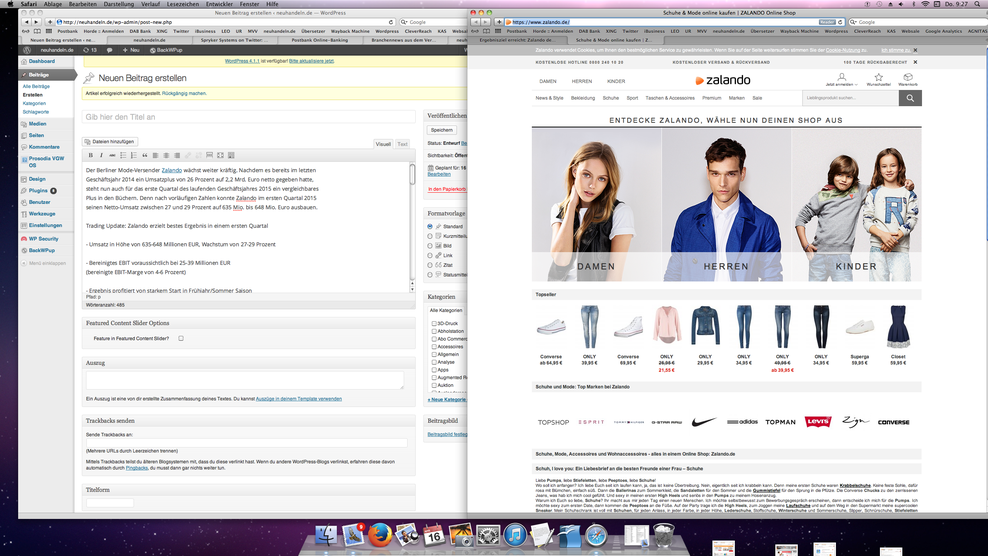Reload the neuhandeln.de page in Safari
This screenshot has width=988, height=556.
coord(391,22)
